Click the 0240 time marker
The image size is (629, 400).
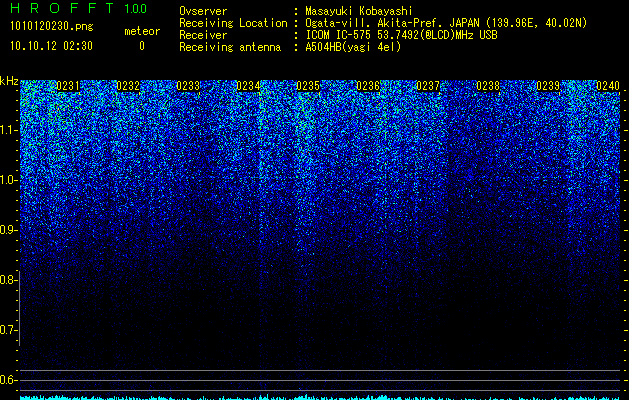click(608, 86)
